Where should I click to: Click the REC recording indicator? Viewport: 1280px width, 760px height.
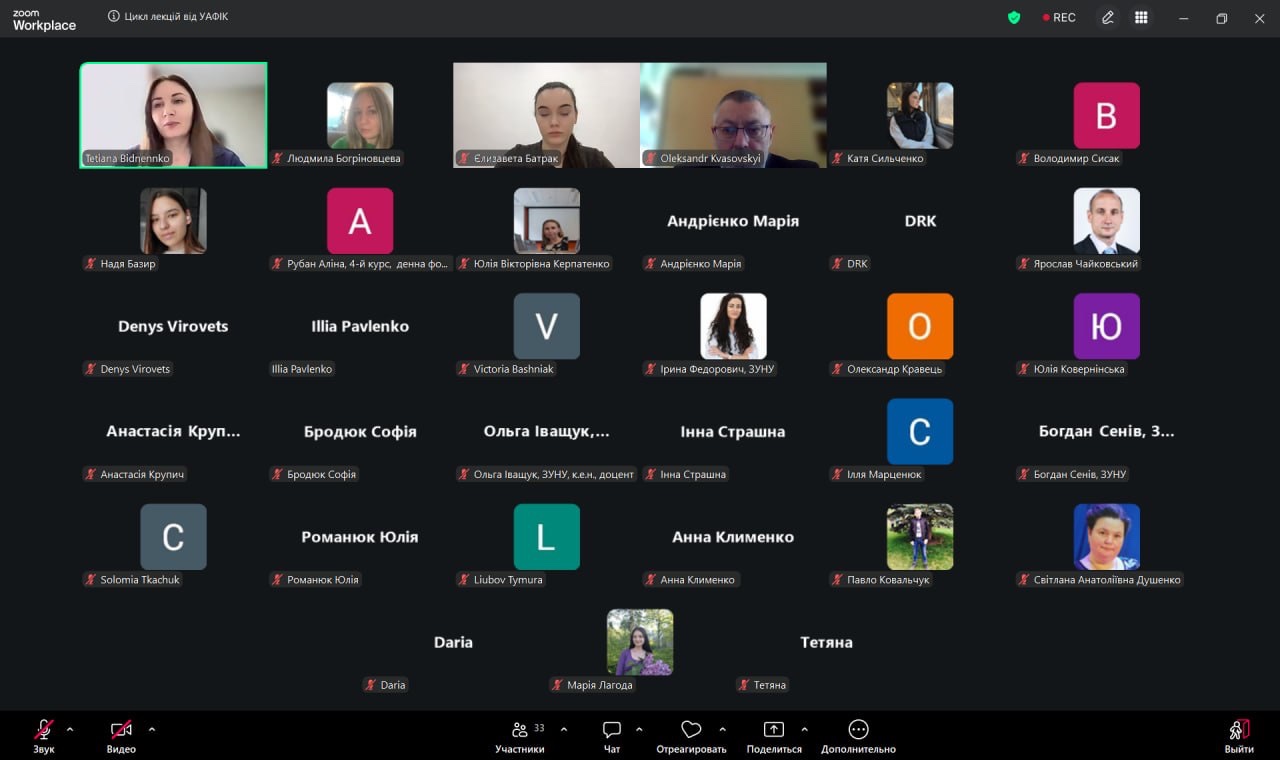point(1059,18)
